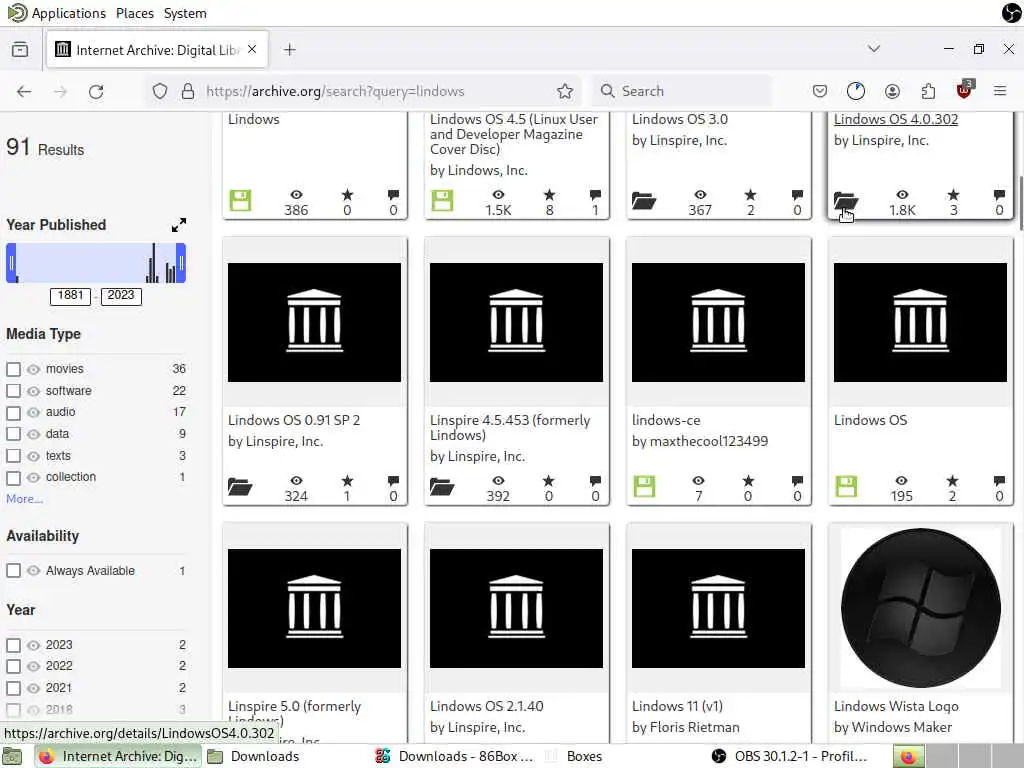Click the floppy icon on Lindows OS card
This screenshot has height=768, width=1024.
click(x=846, y=487)
